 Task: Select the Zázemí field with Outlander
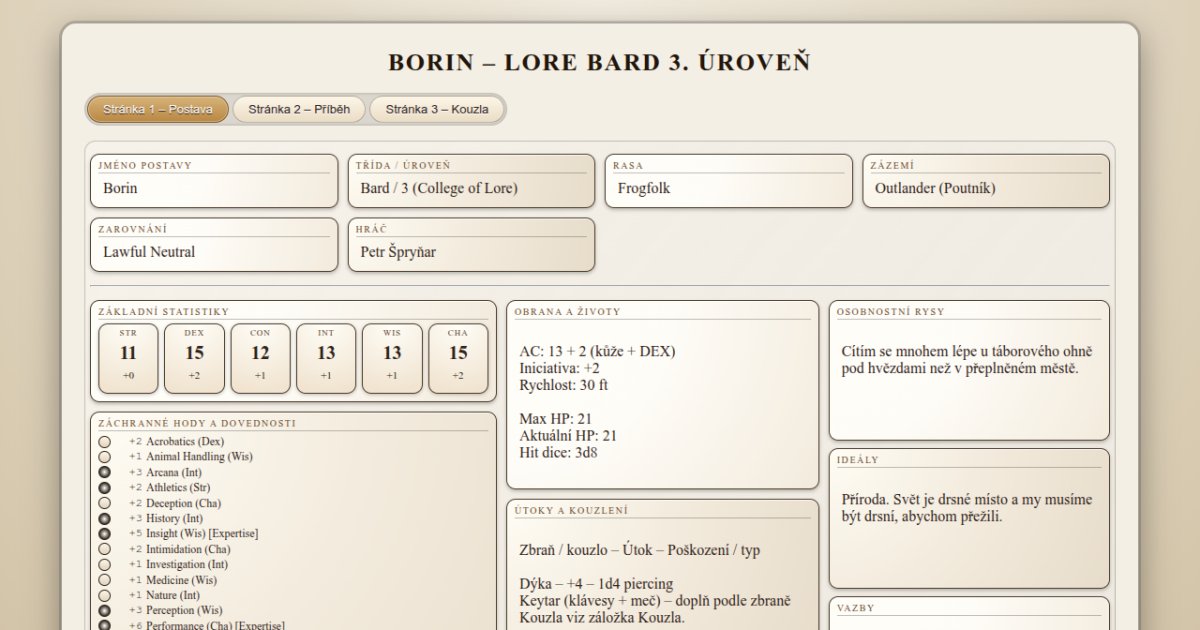coord(985,189)
